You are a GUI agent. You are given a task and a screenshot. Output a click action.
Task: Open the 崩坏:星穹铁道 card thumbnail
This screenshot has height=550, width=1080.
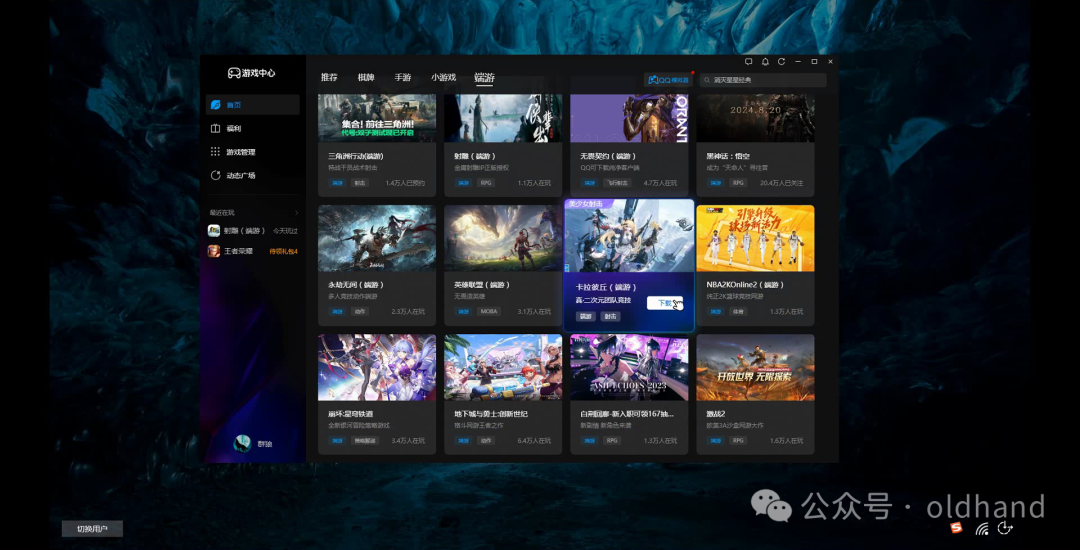tap(377, 368)
